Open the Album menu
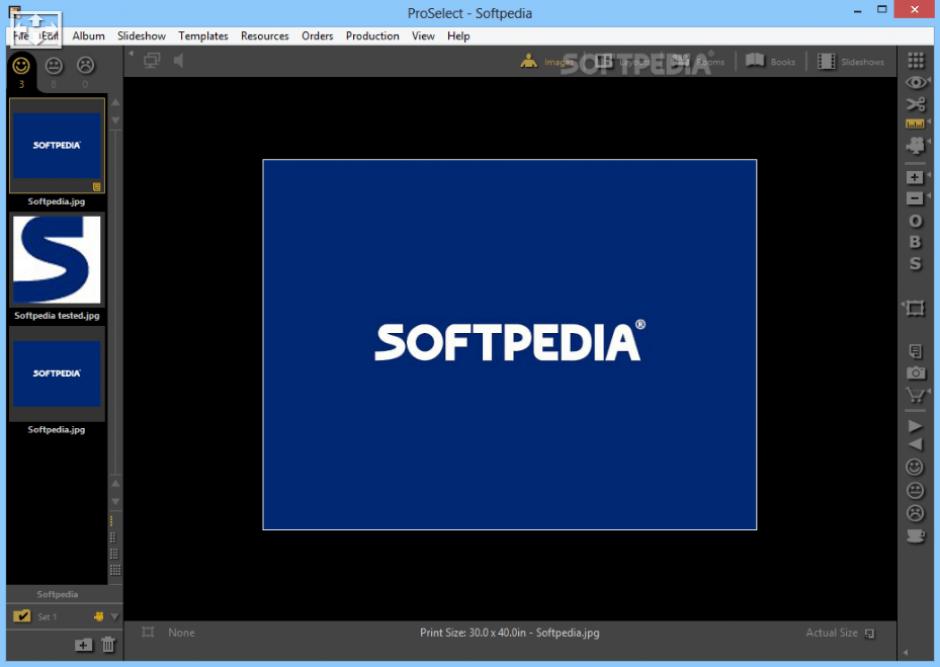The height and width of the screenshot is (667, 940). [88, 36]
